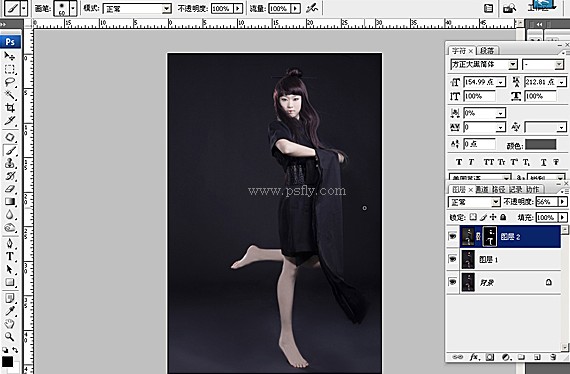Image resolution: width=570 pixels, height=374 pixels.
Task: Select the Zoom tool
Action: 10,337
